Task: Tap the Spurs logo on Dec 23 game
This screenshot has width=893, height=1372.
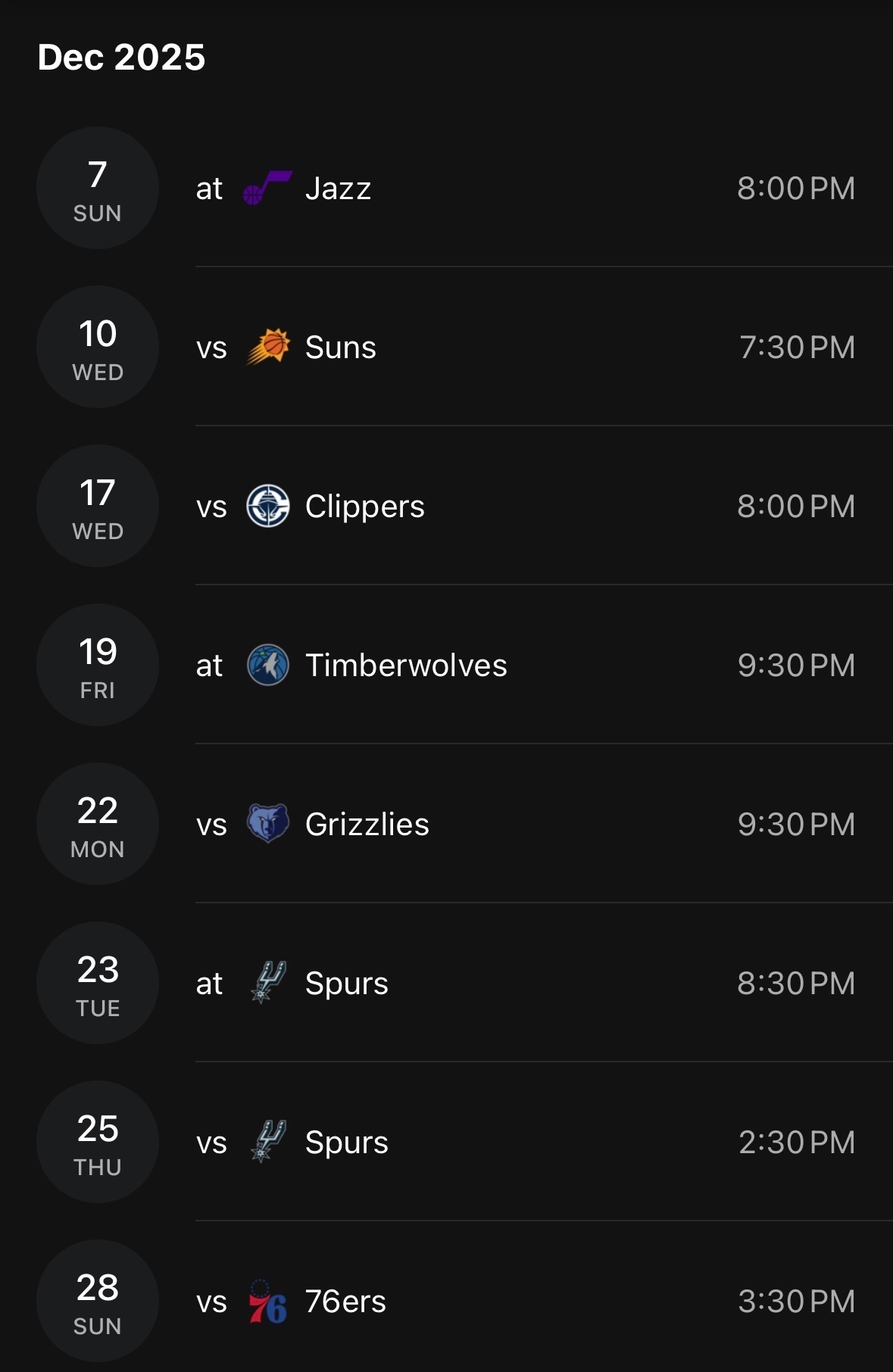Action: pyautogui.click(x=267, y=983)
